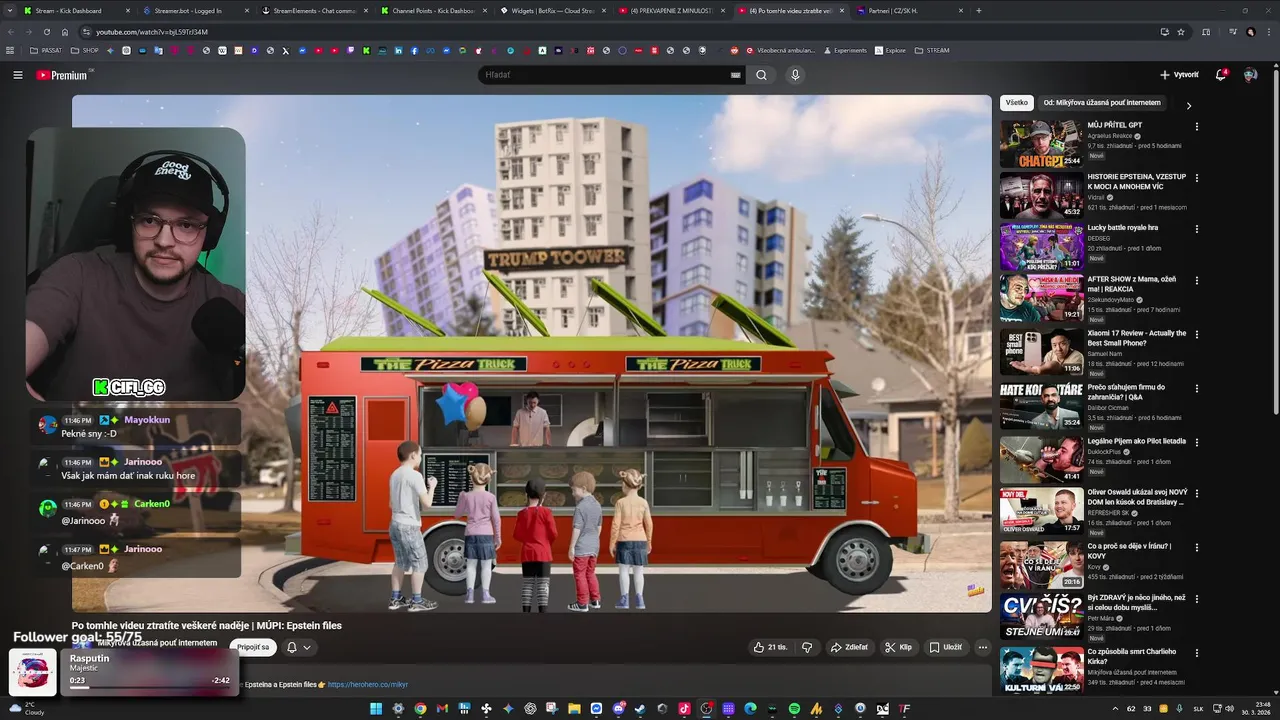Open Experiments bookmark

click(x=844, y=50)
